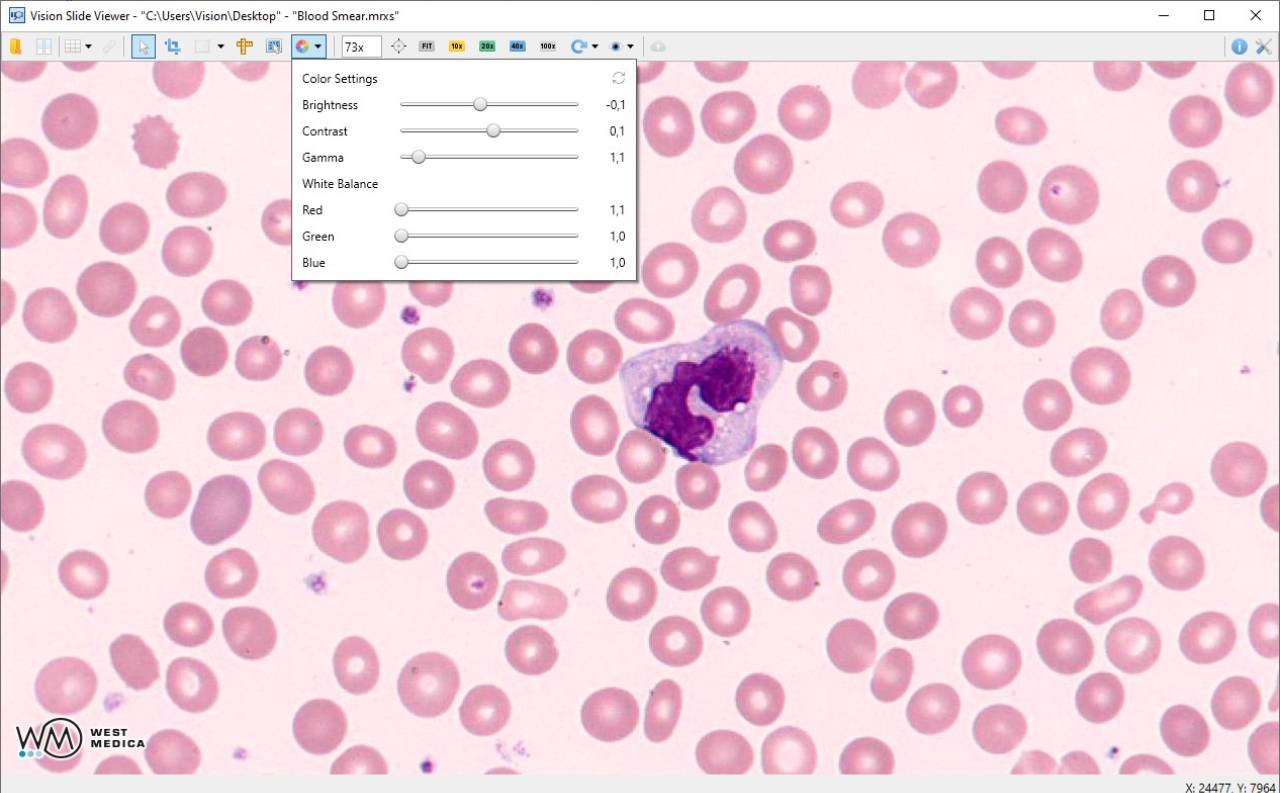Click the Vision Slide Viewer title bar icon

point(15,15)
